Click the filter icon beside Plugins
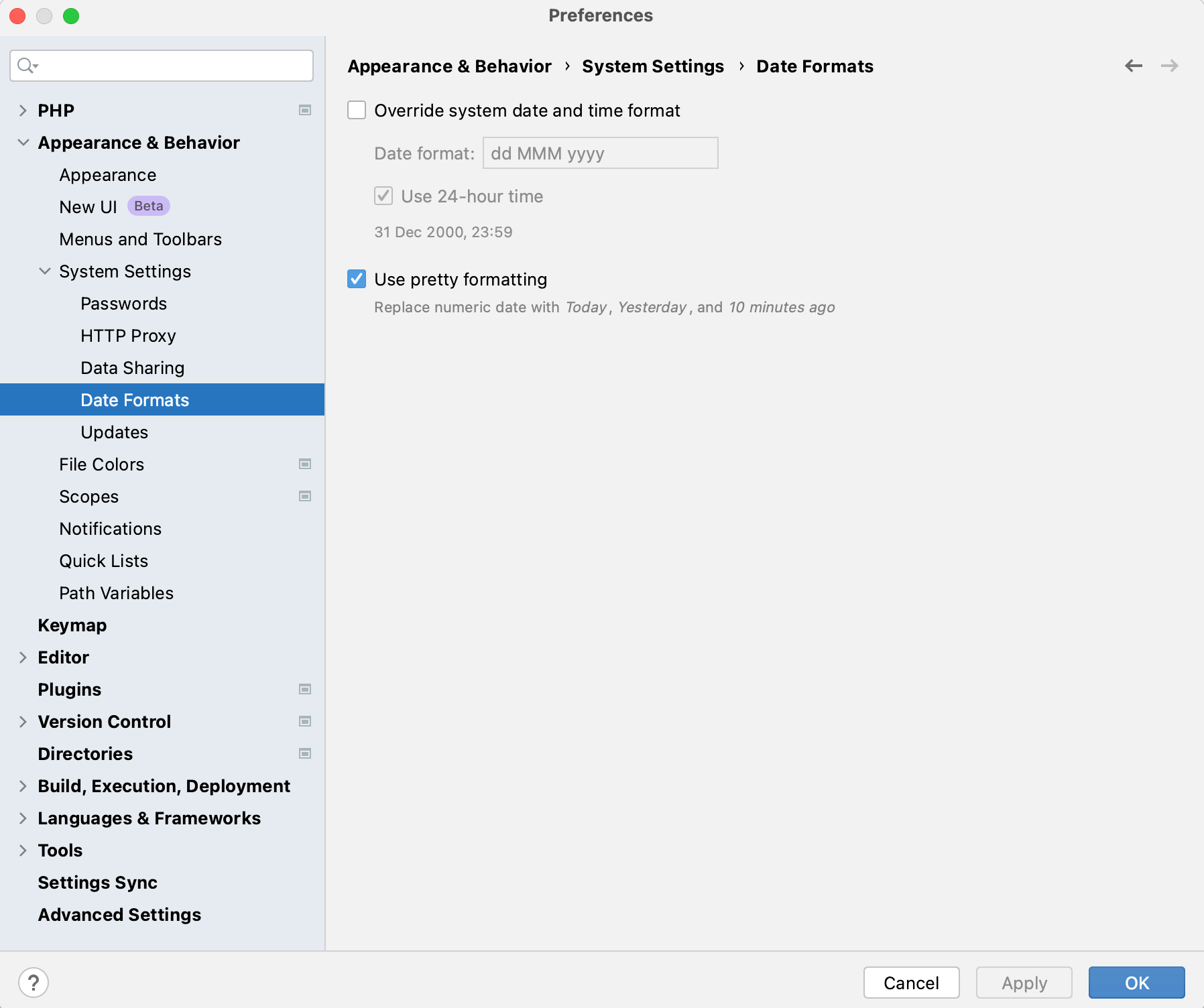The image size is (1204, 1008). [x=306, y=689]
